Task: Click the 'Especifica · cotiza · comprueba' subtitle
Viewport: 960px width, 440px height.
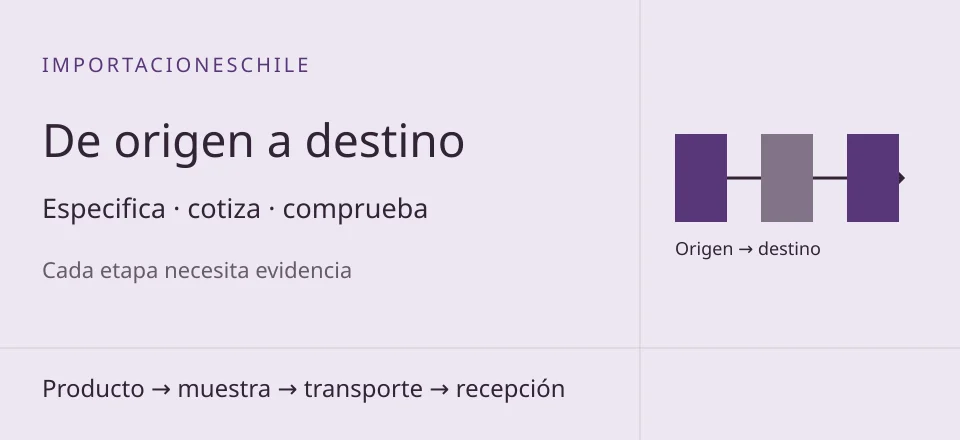Action: 235,209
